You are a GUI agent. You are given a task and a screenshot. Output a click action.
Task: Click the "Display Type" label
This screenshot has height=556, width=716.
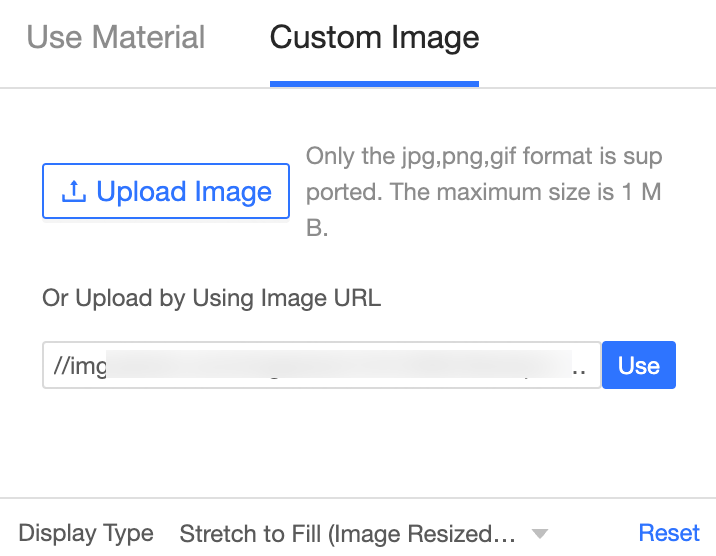point(86,534)
